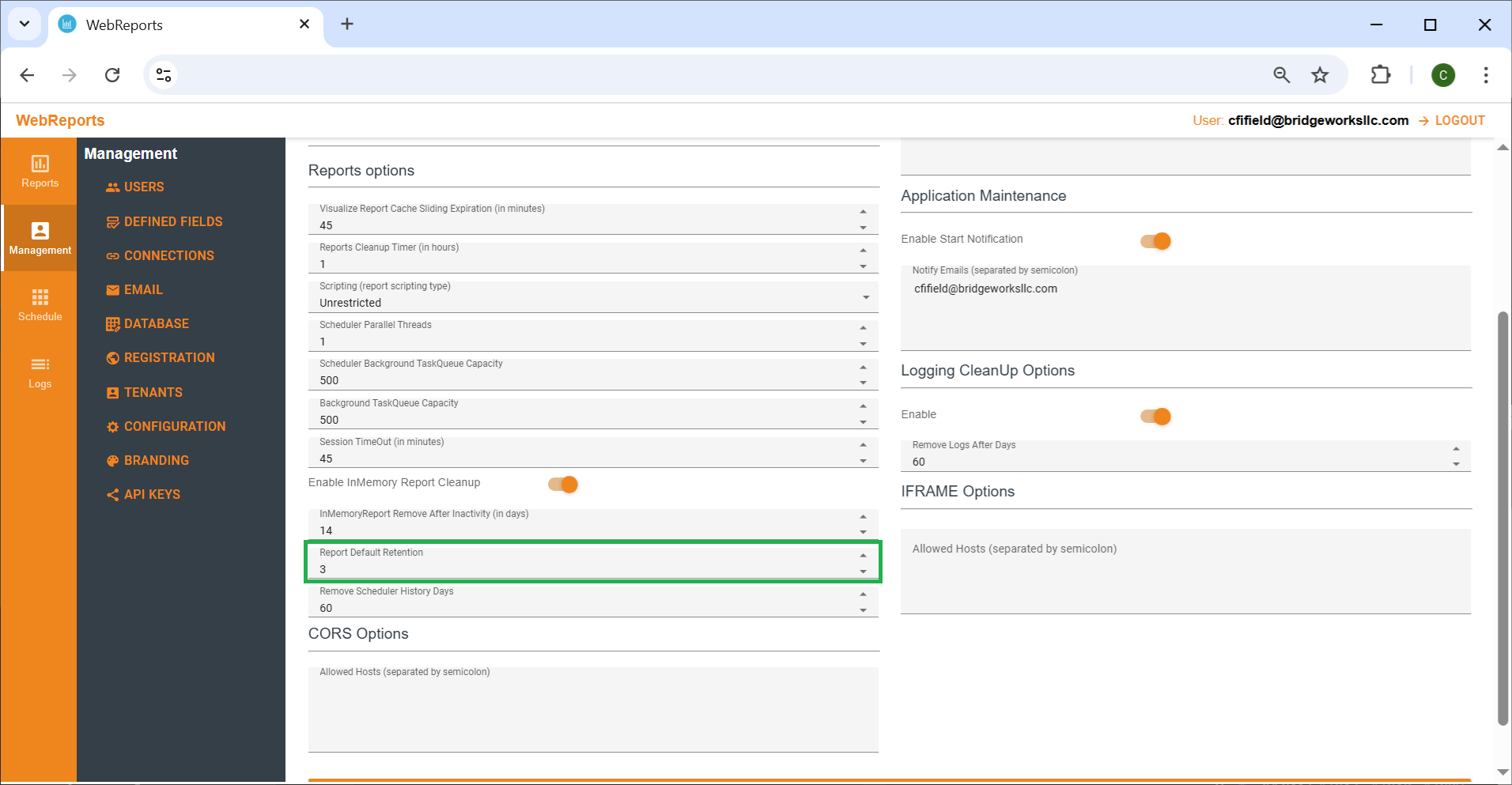Click the browser forward arrow

[x=70, y=75]
